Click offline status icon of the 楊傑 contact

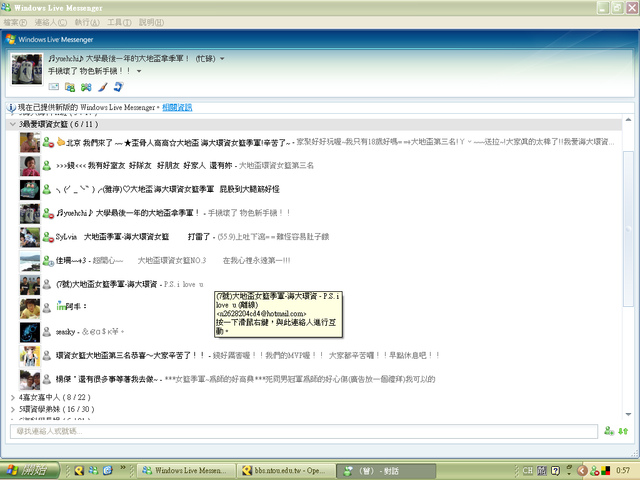tap(47, 379)
